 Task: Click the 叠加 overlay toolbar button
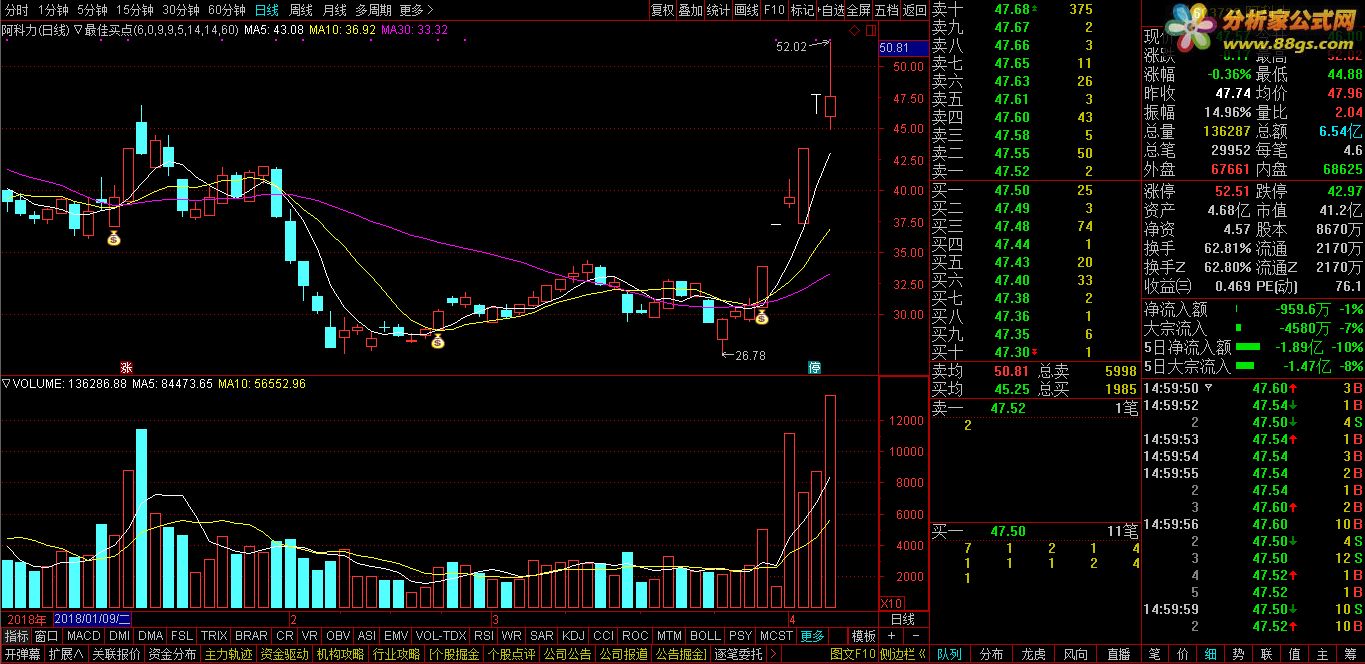point(690,10)
